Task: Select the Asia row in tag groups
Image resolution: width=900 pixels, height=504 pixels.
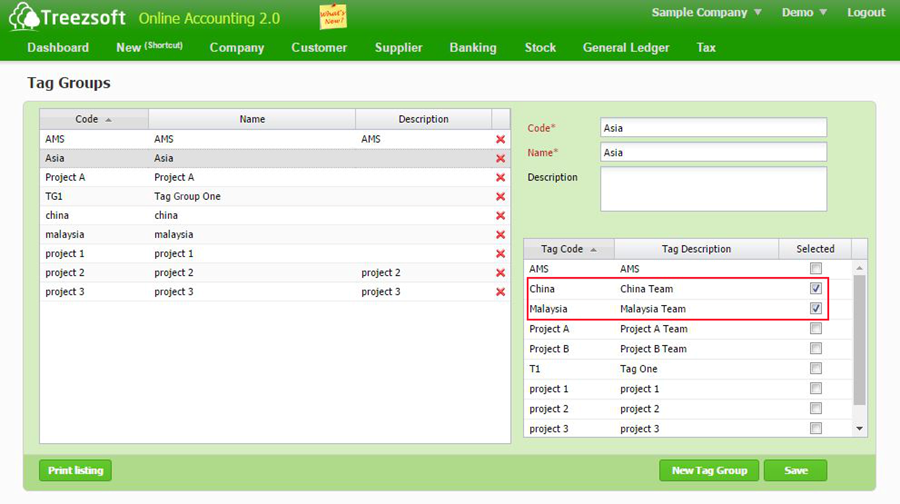Action: coord(274,158)
